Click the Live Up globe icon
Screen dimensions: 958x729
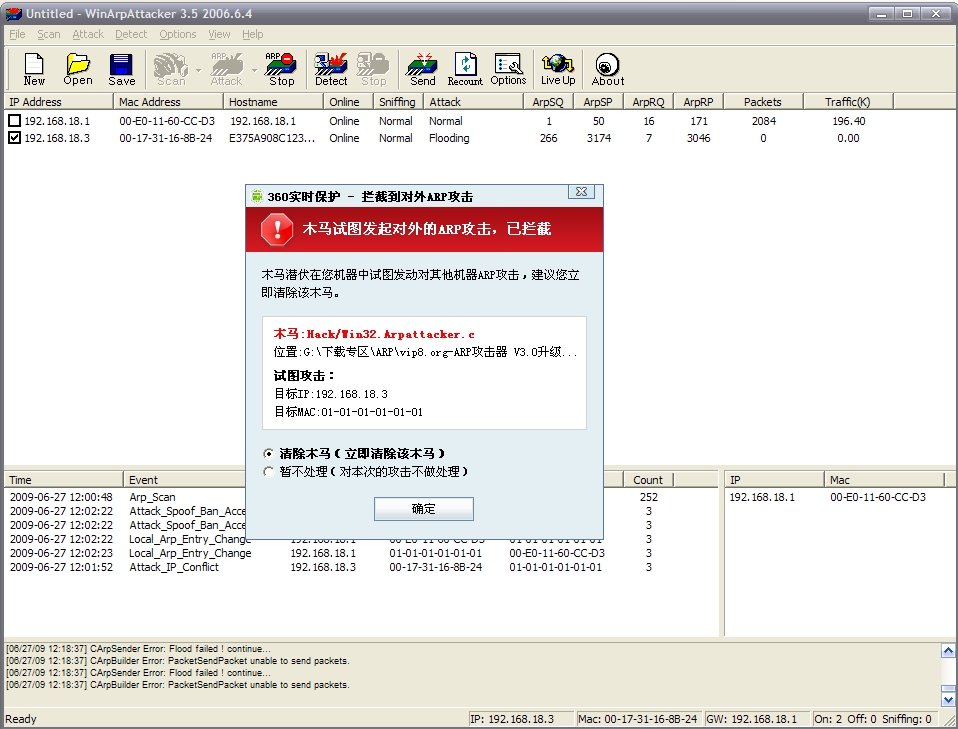[x=558, y=69]
